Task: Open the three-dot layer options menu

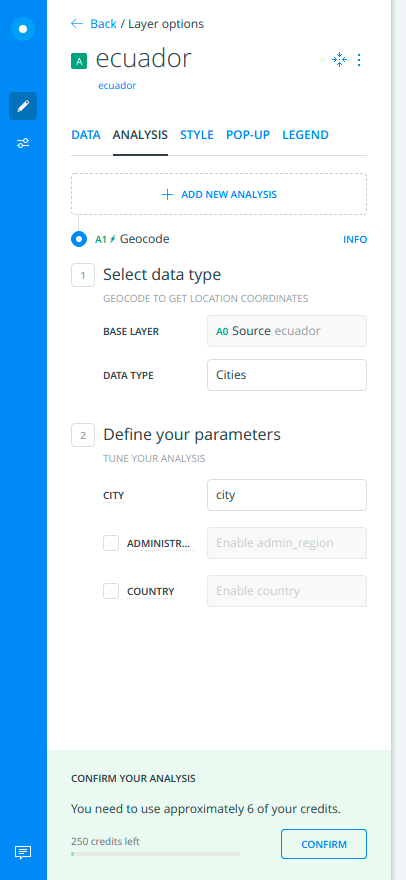Action: (359, 60)
